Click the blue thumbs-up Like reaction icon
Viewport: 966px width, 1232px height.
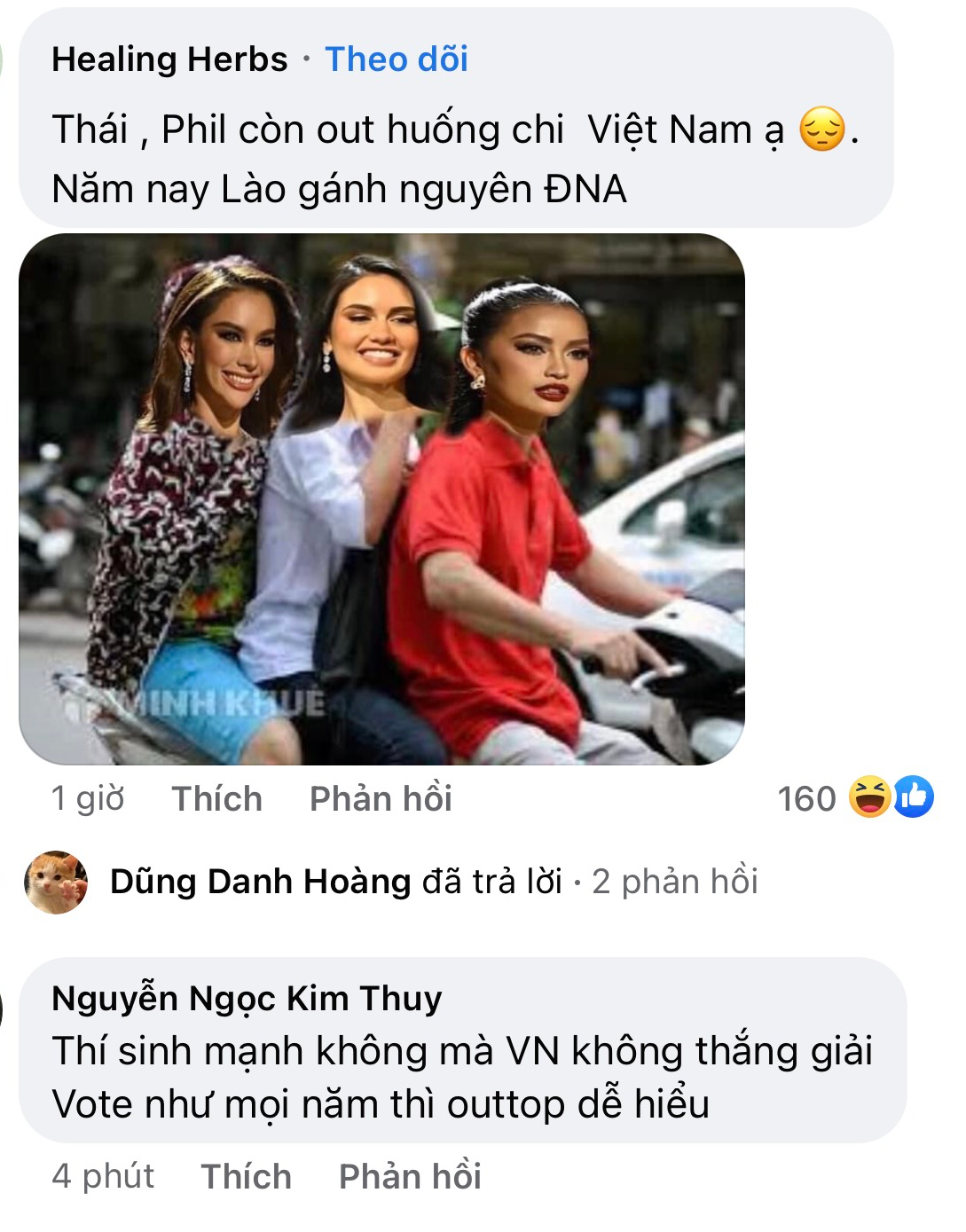[914, 796]
